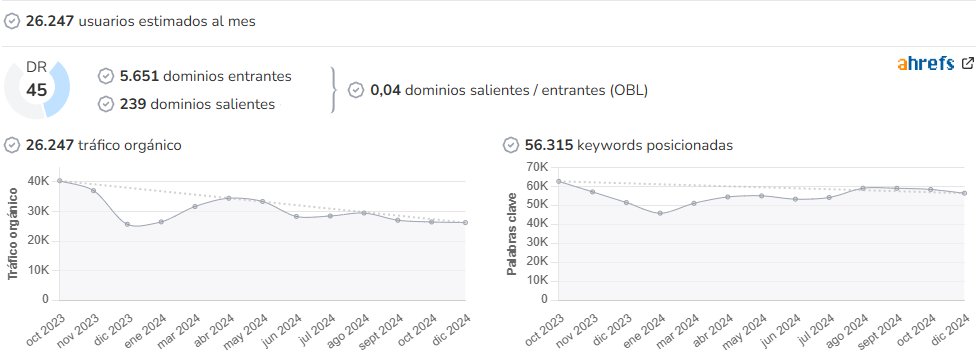Click the 40K label on traffic axis

click(x=38, y=181)
